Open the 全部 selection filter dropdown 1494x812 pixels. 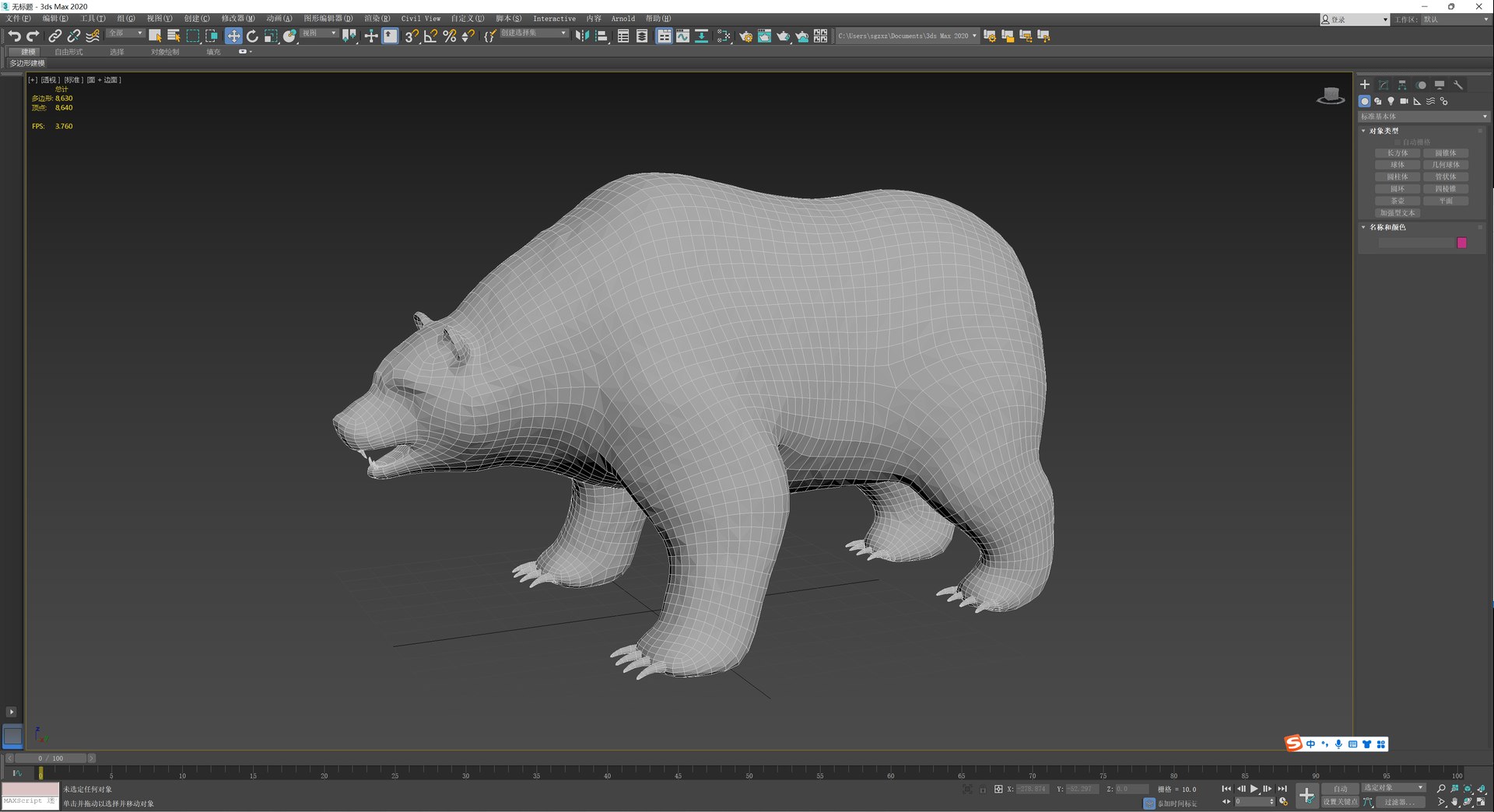click(125, 33)
